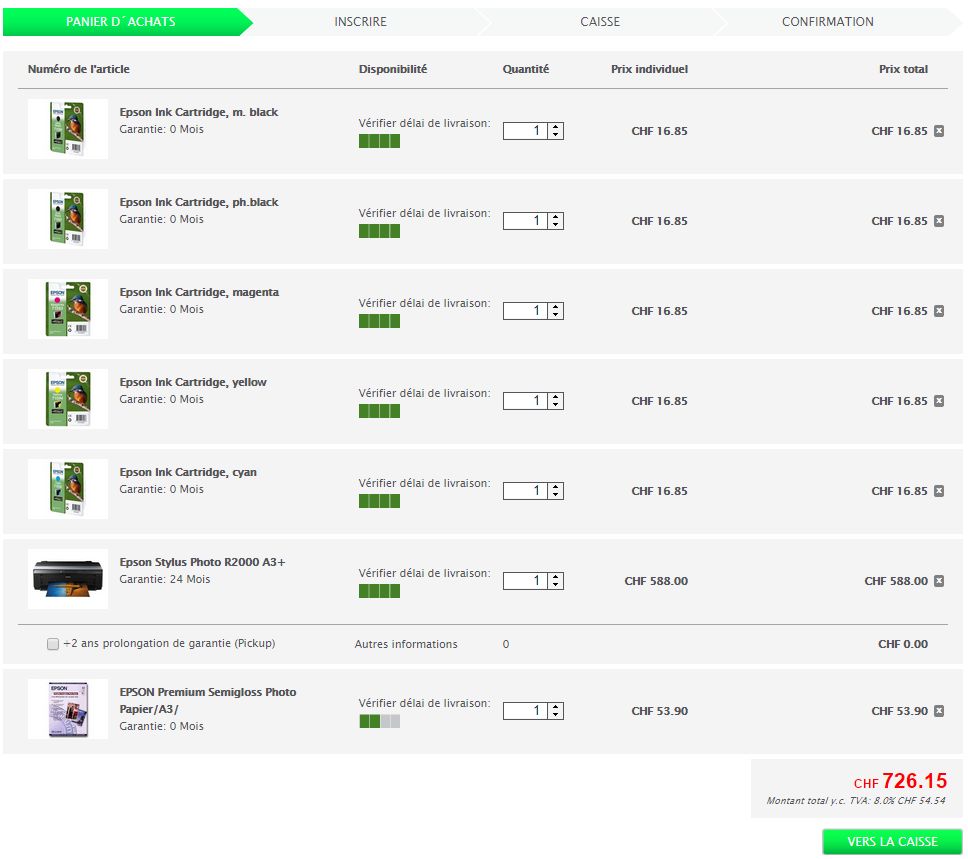Open Epson Stylus Photo R2000 A3+ product
This screenshot has width=968, height=859.
(x=202, y=562)
